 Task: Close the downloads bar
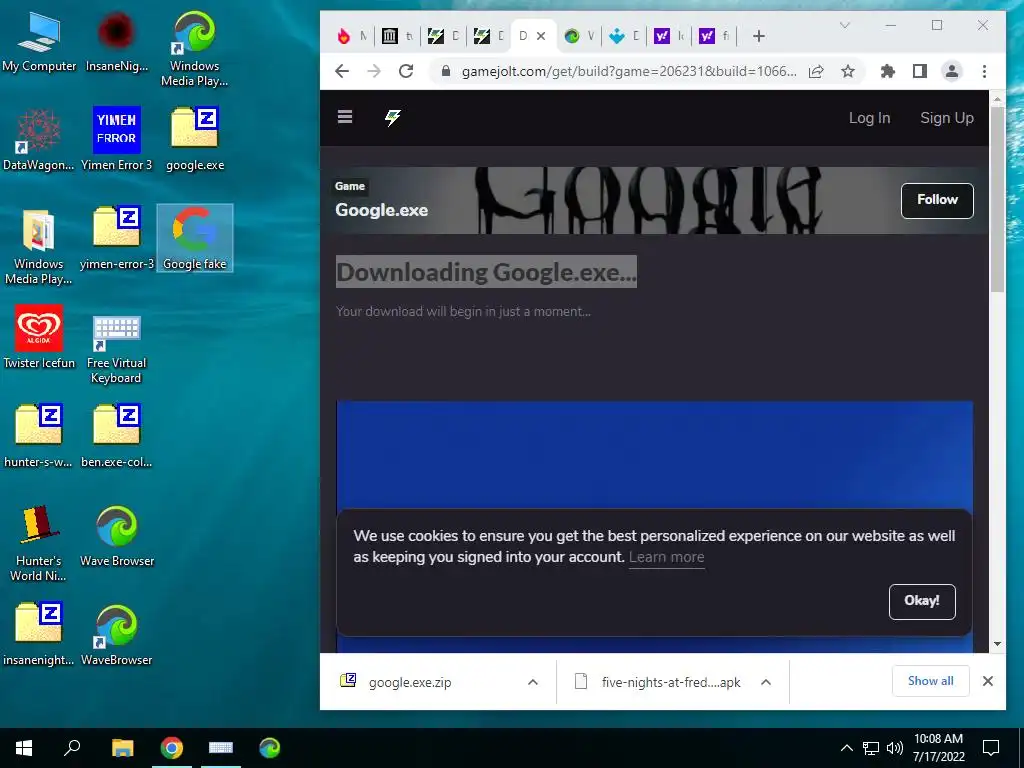pos(988,681)
